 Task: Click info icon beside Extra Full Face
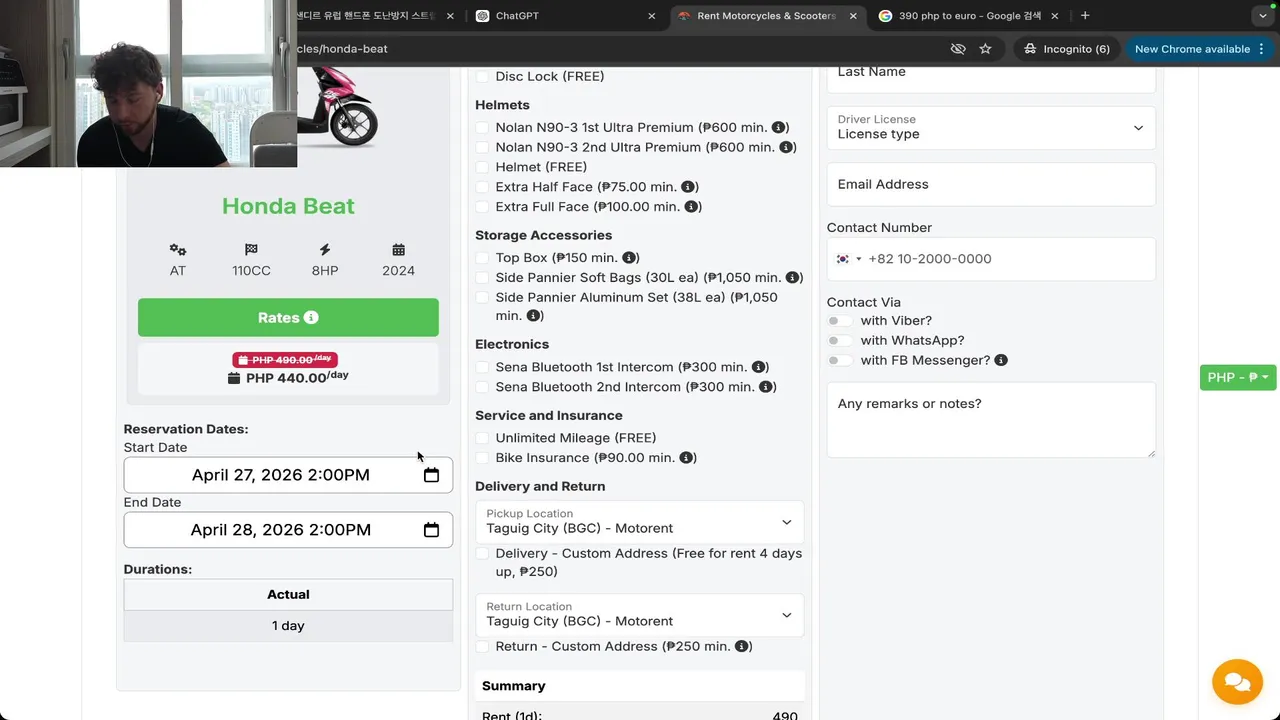click(x=691, y=207)
